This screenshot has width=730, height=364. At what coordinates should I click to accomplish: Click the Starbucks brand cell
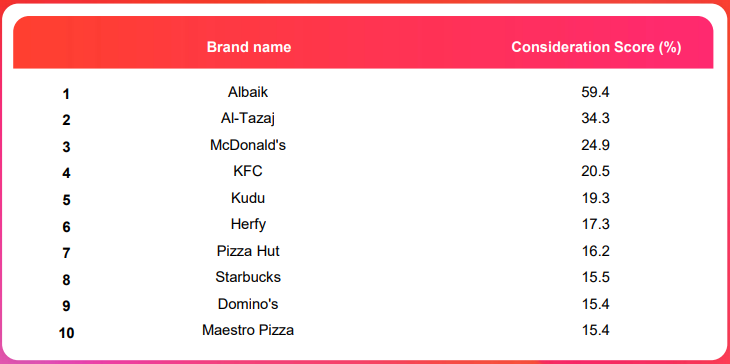click(248, 277)
